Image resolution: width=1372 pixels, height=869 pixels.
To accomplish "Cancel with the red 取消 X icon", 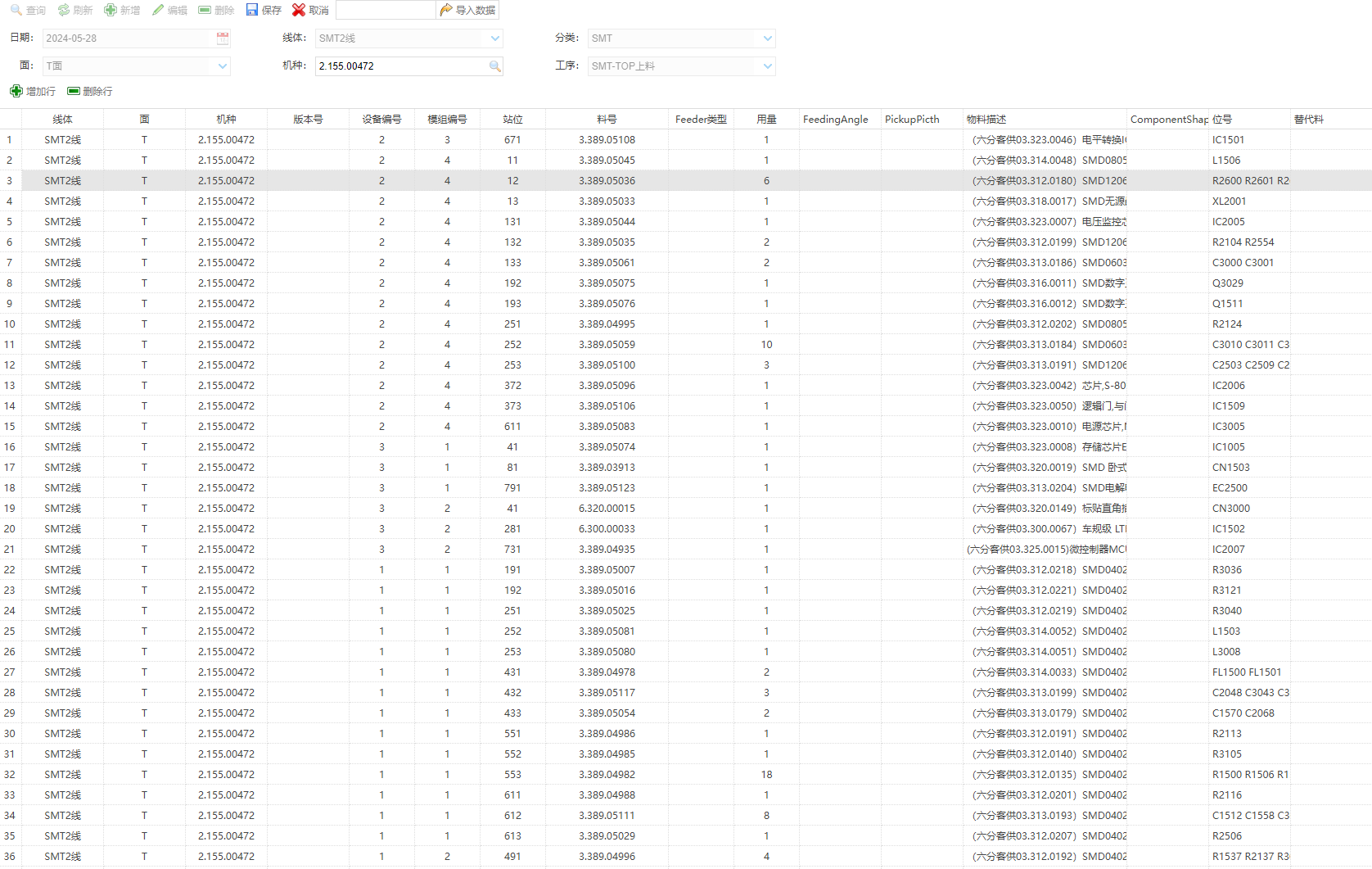I will click(x=299, y=10).
